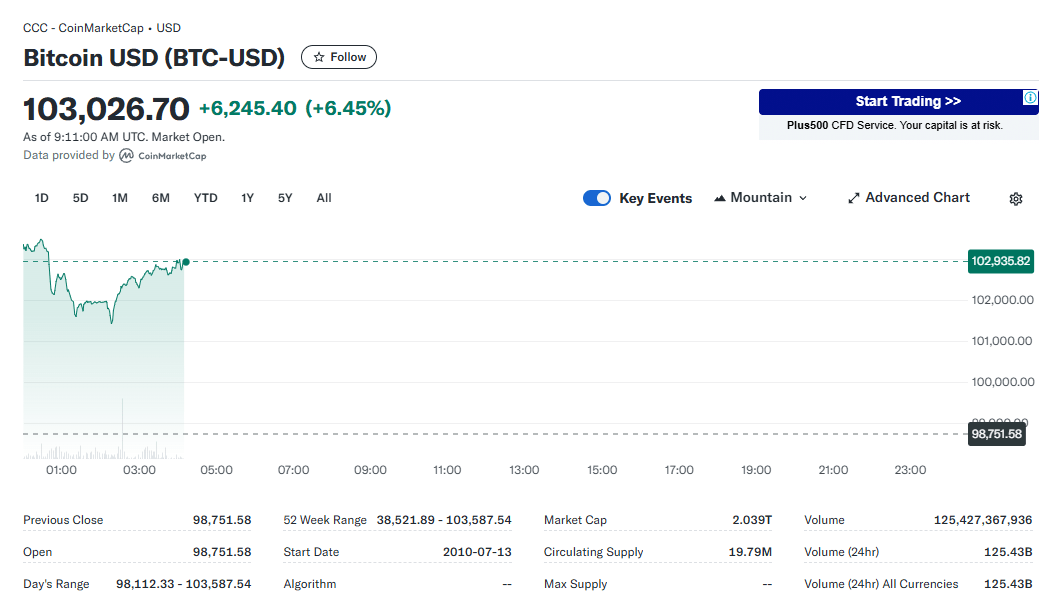This screenshot has height=611, width=1047.
Task: Click the mountain chart type icon
Action: pos(719,198)
